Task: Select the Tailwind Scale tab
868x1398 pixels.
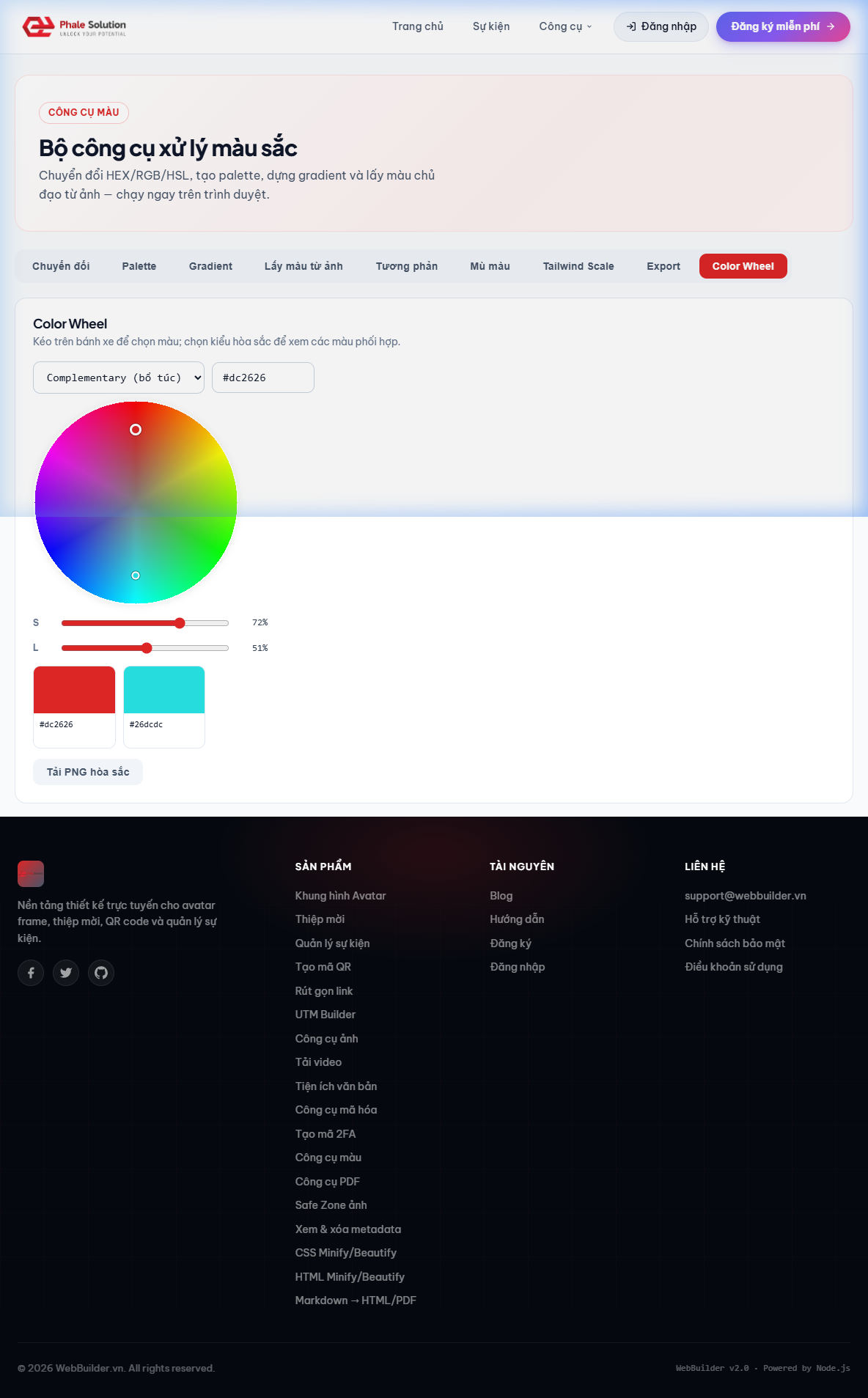Action: [x=578, y=266]
